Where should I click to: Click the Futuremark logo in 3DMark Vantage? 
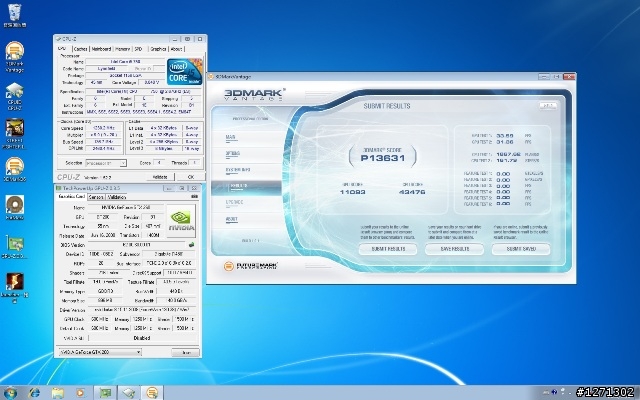[251, 266]
